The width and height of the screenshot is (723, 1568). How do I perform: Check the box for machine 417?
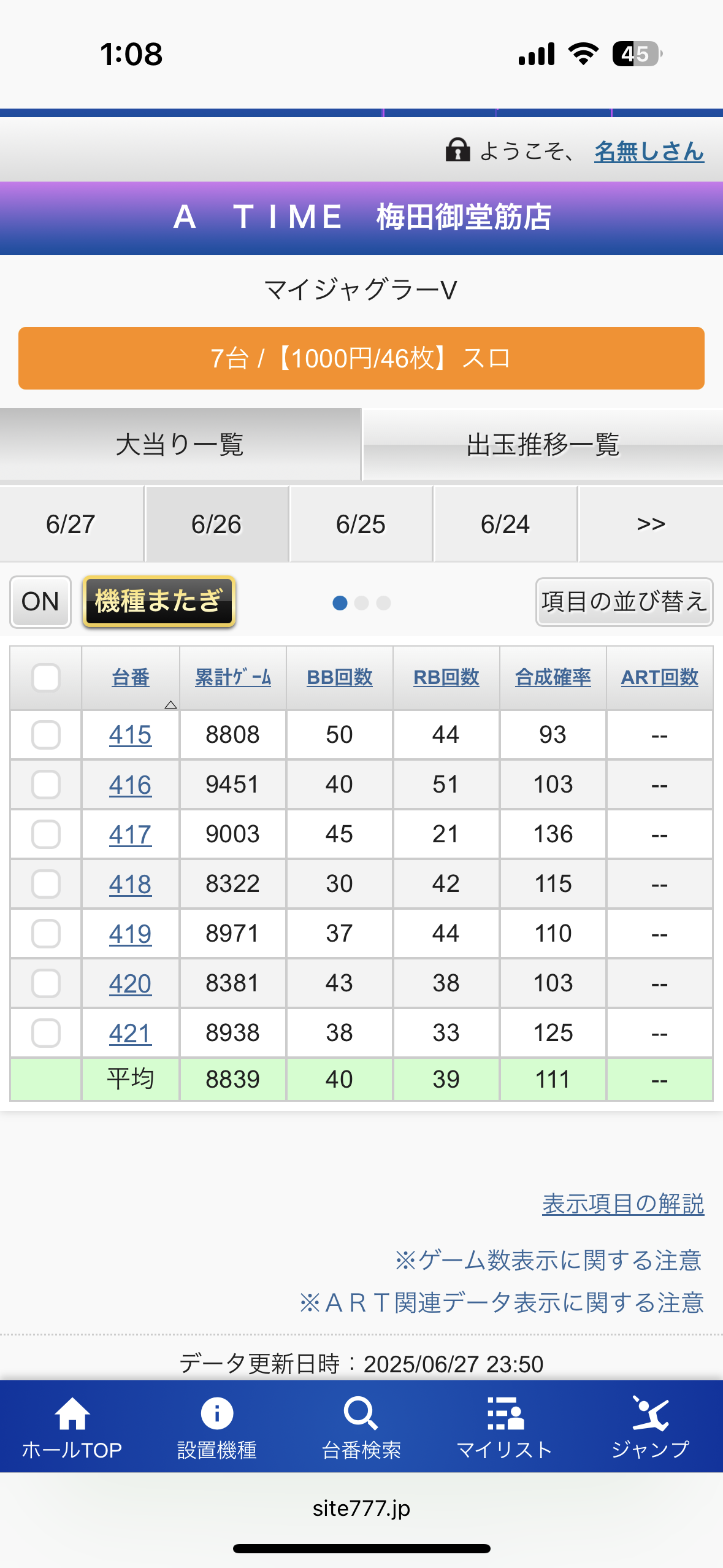pos(46,834)
